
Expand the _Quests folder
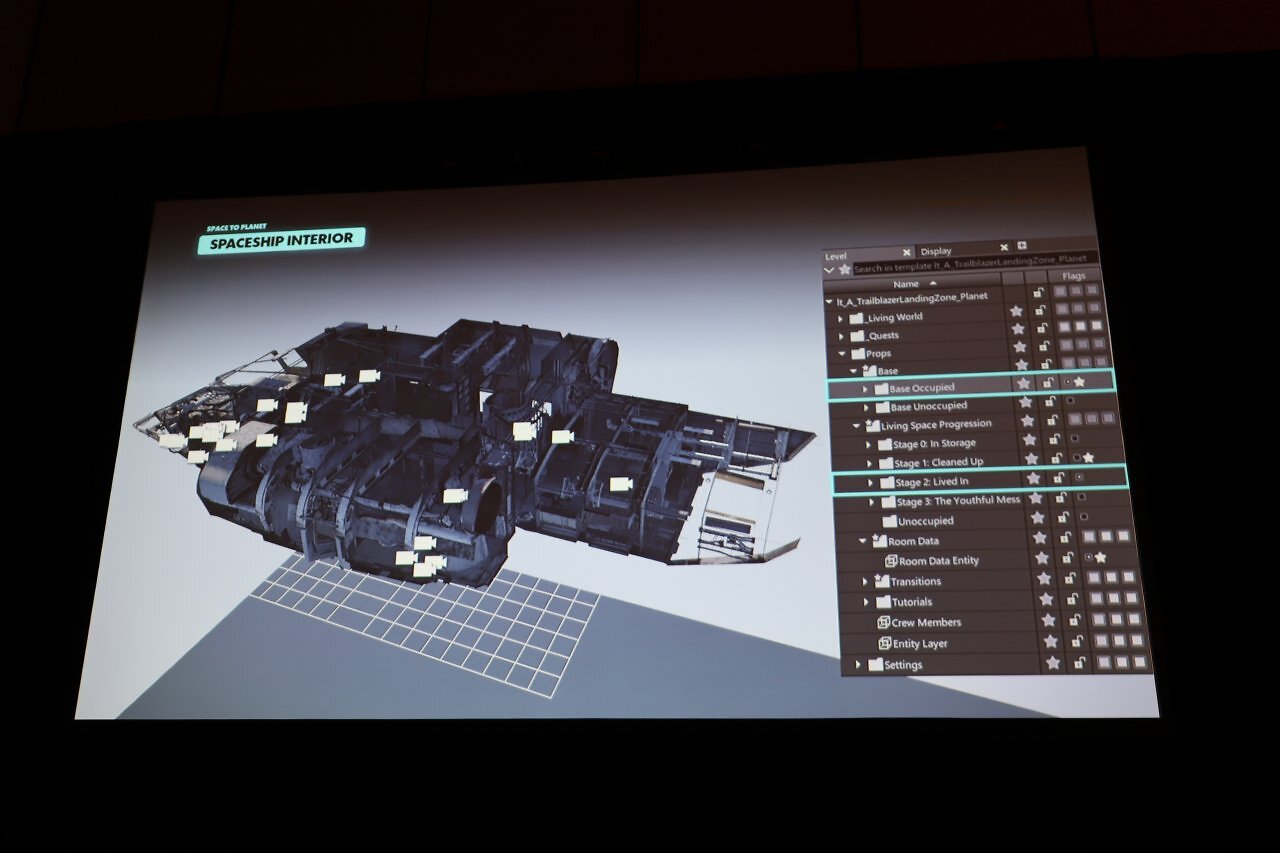[842, 336]
